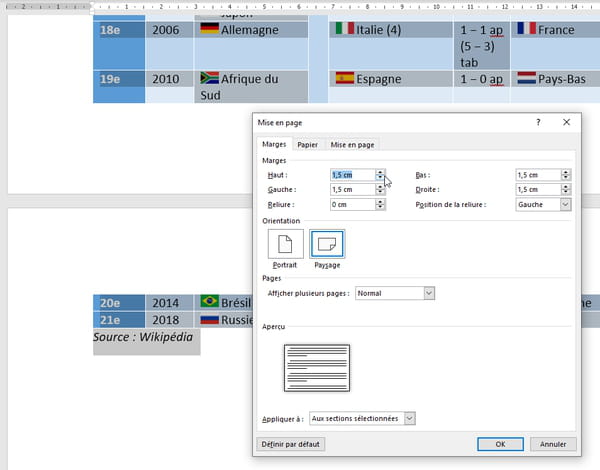Click the French flag next to France
Image resolution: width=600 pixels, height=470 pixels.
click(527, 28)
